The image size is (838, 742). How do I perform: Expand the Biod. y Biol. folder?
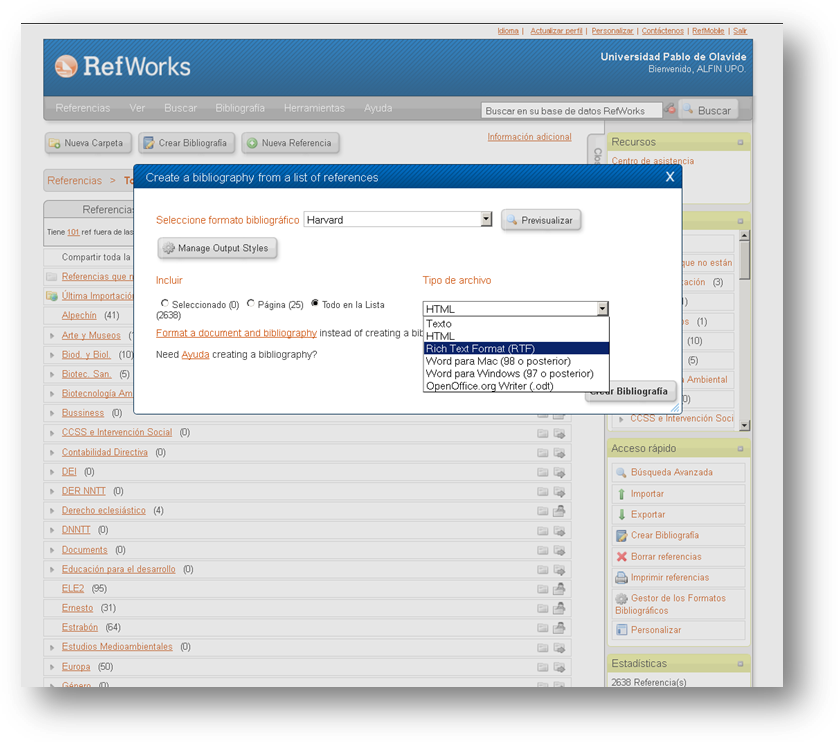[x=52, y=355]
